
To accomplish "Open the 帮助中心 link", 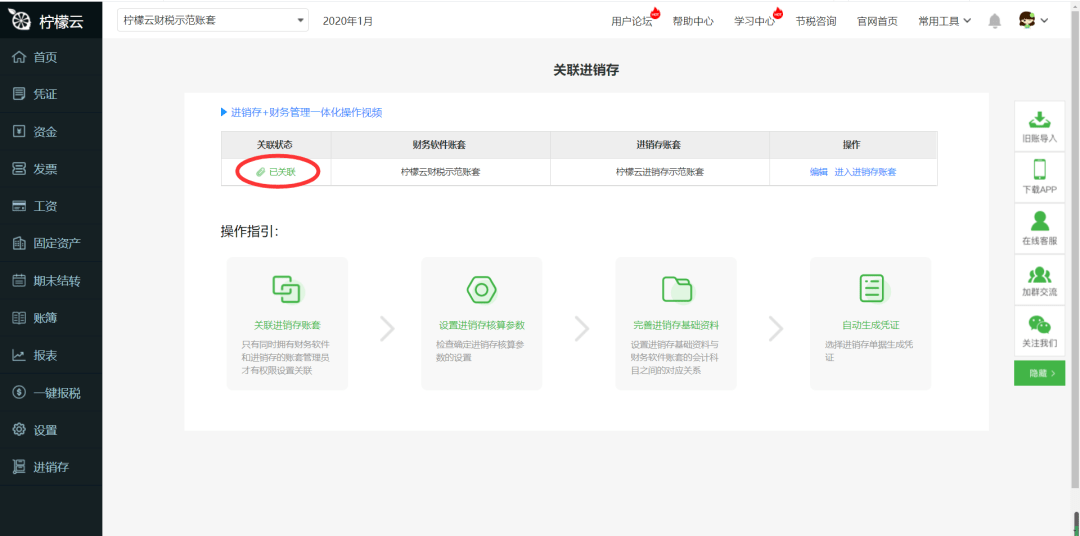I will coord(693,21).
